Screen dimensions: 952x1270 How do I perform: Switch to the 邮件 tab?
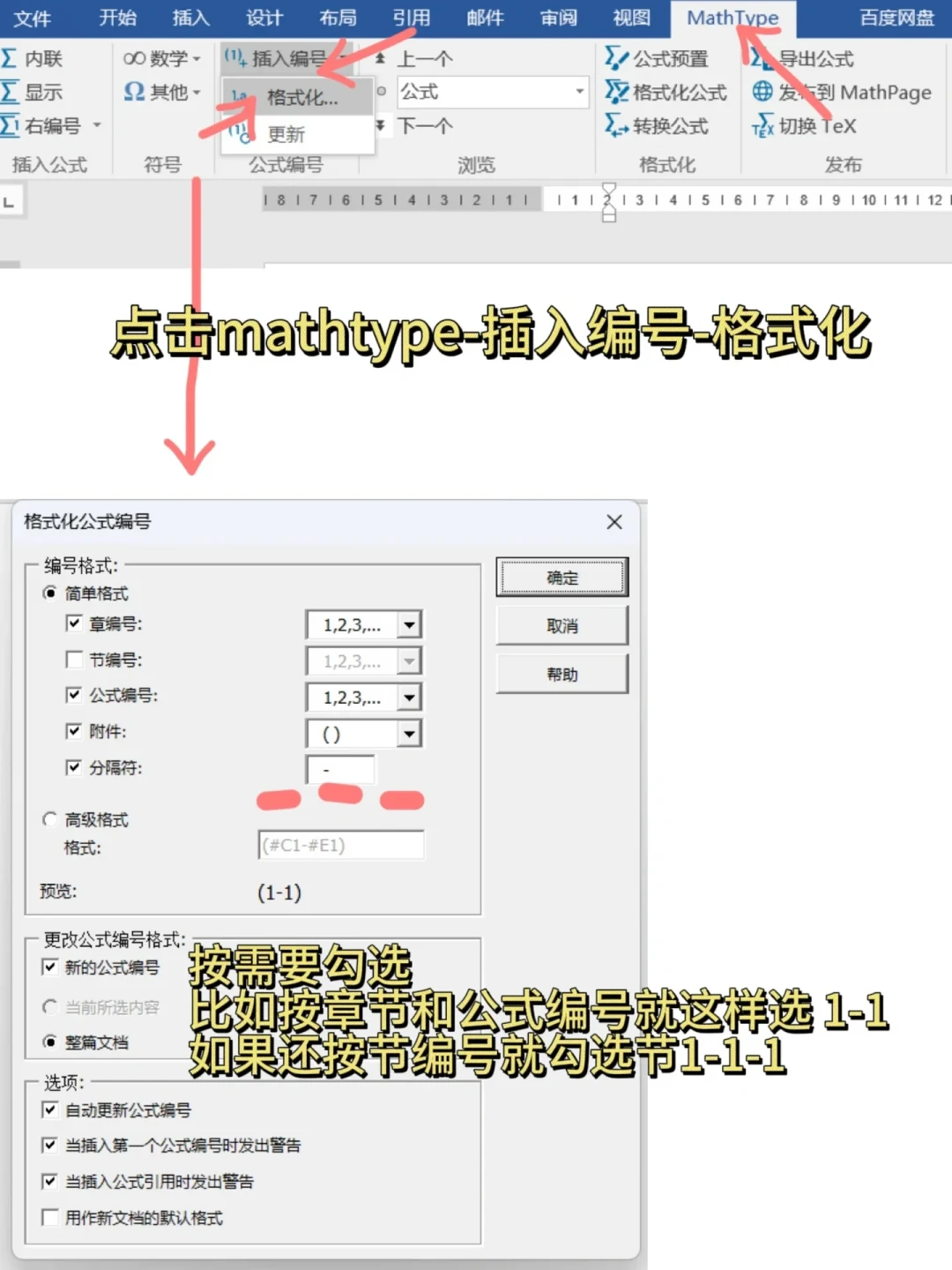point(485,18)
